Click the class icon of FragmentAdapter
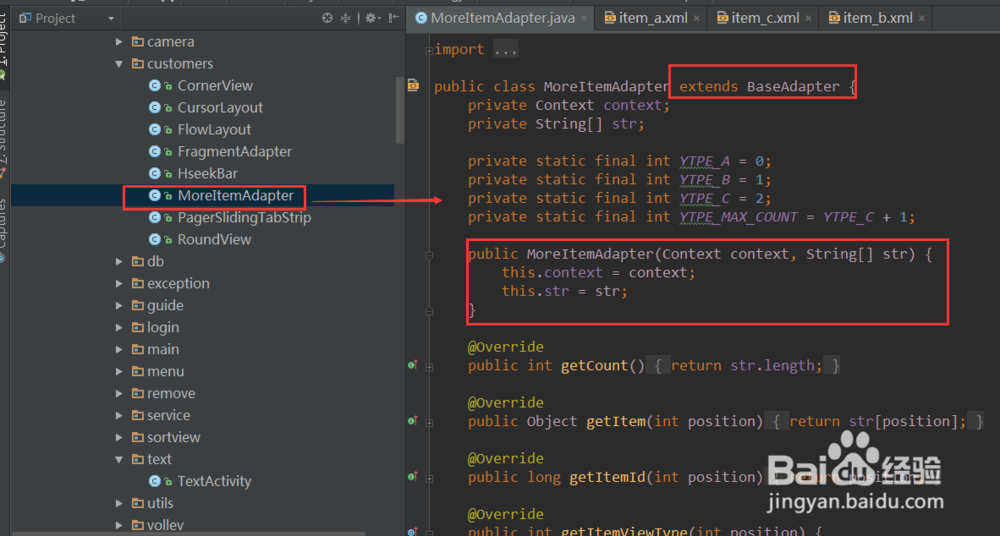The image size is (1000, 536). click(x=154, y=151)
